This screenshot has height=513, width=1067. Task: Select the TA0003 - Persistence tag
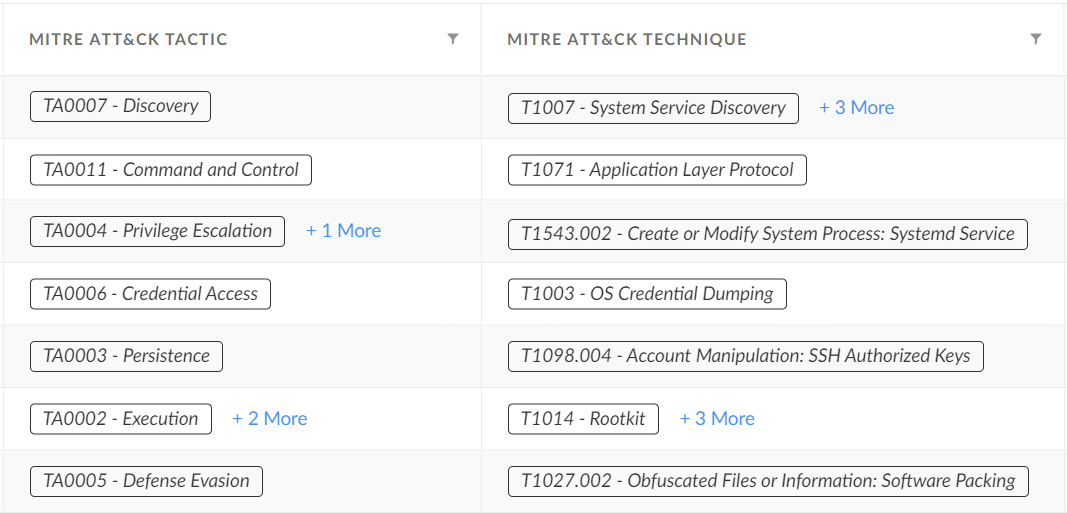click(x=126, y=356)
